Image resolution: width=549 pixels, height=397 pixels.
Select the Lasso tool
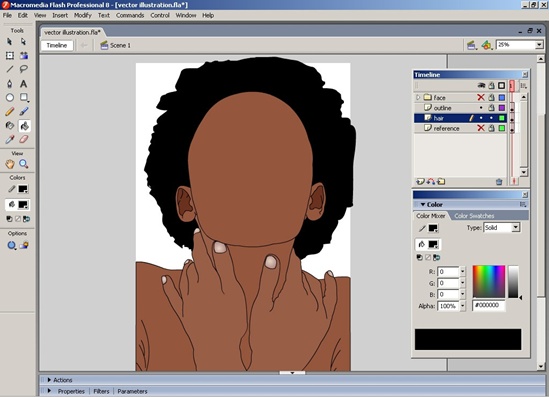coord(23,69)
